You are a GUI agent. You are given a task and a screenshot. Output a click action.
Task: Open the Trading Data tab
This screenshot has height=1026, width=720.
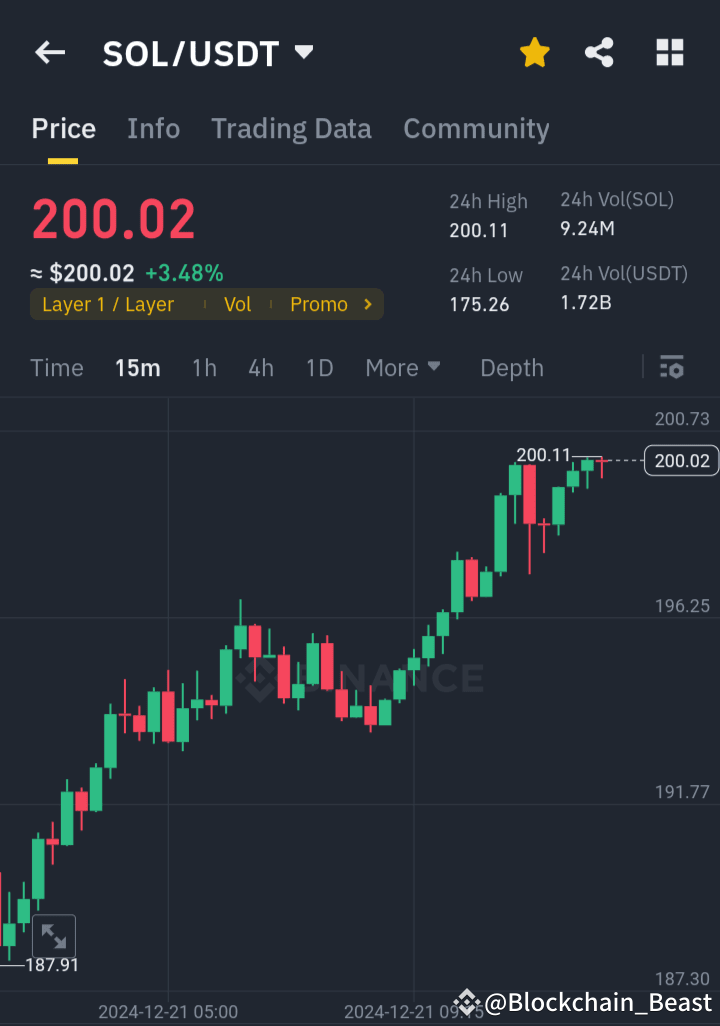(291, 128)
